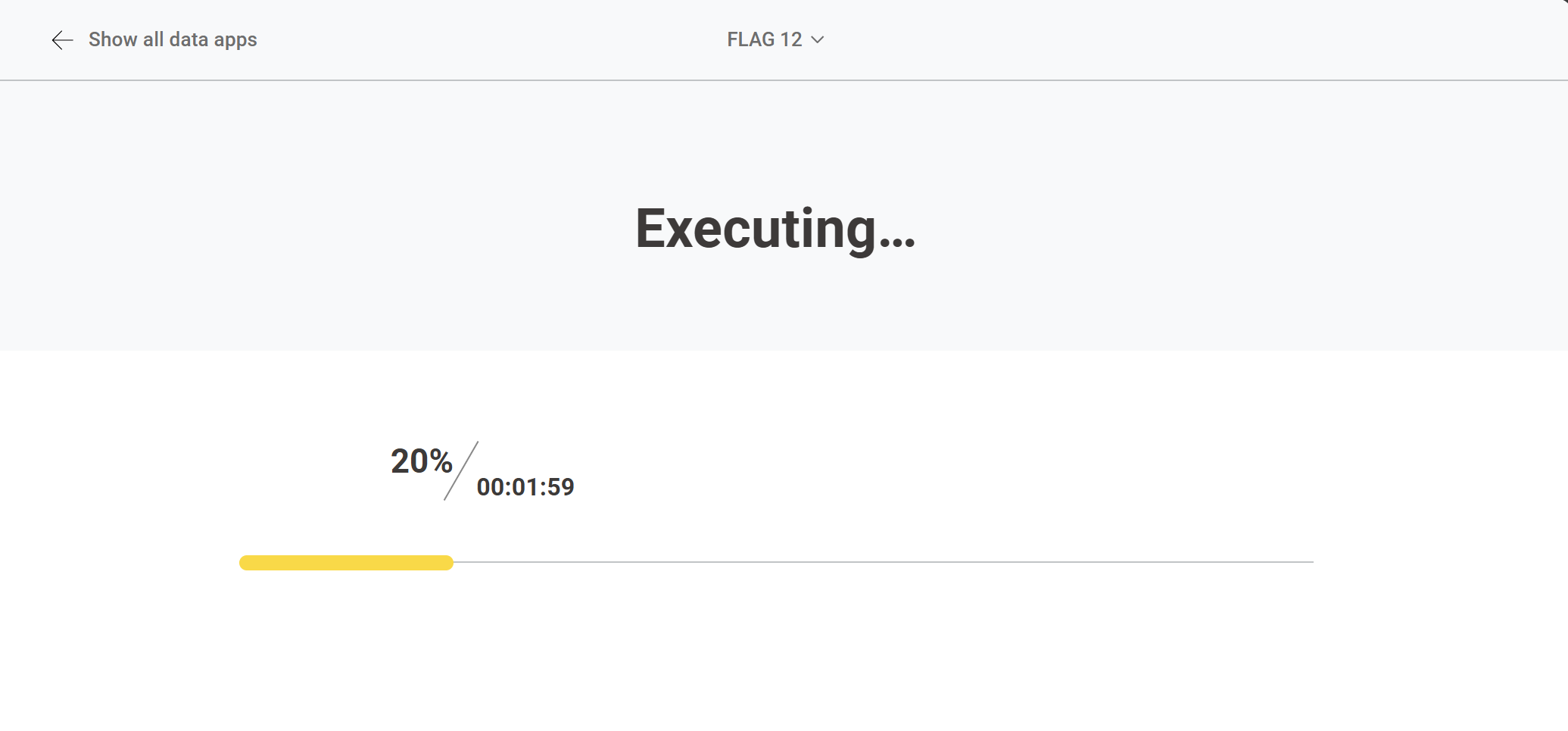1568x731 pixels.
Task: Click the rounded start of the yellow bar
Action: (x=245, y=563)
